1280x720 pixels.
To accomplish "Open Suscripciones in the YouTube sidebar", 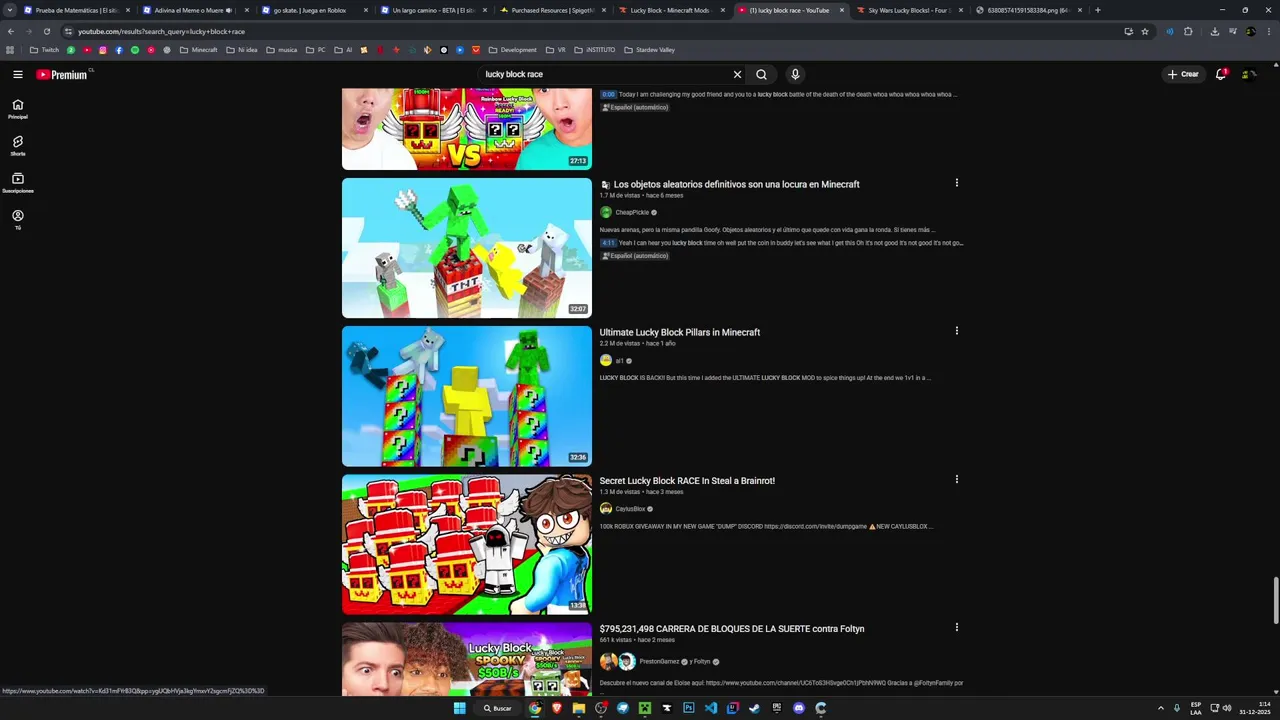I will (17, 183).
